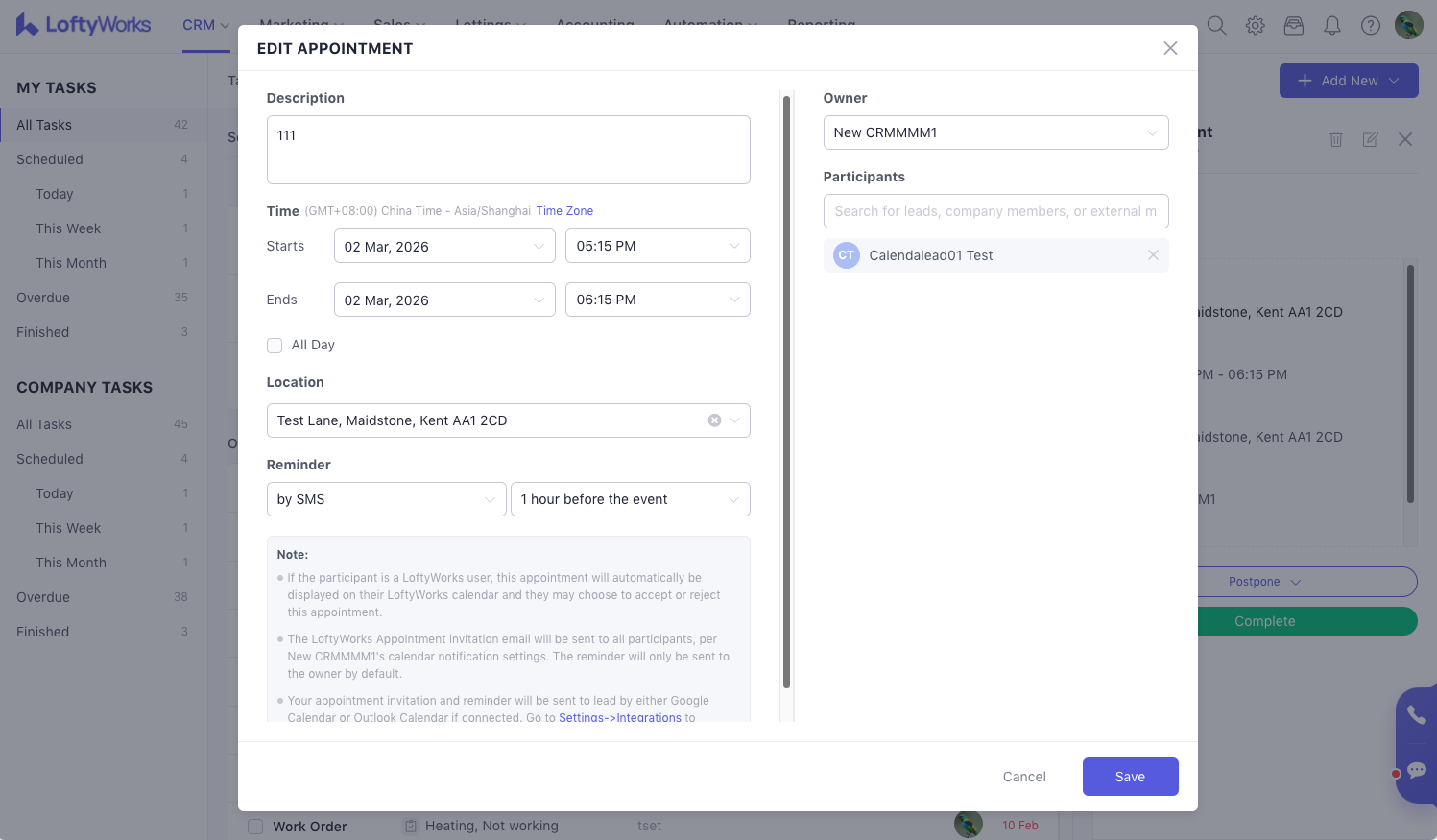Viewport: 1437px width, 840px height.
Task: Click the notifications bell icon
Action: tap(1332, 26)
